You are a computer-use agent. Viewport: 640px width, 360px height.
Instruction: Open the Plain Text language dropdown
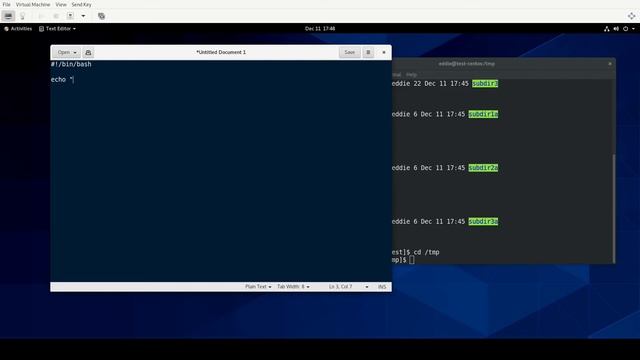[258, 287]
